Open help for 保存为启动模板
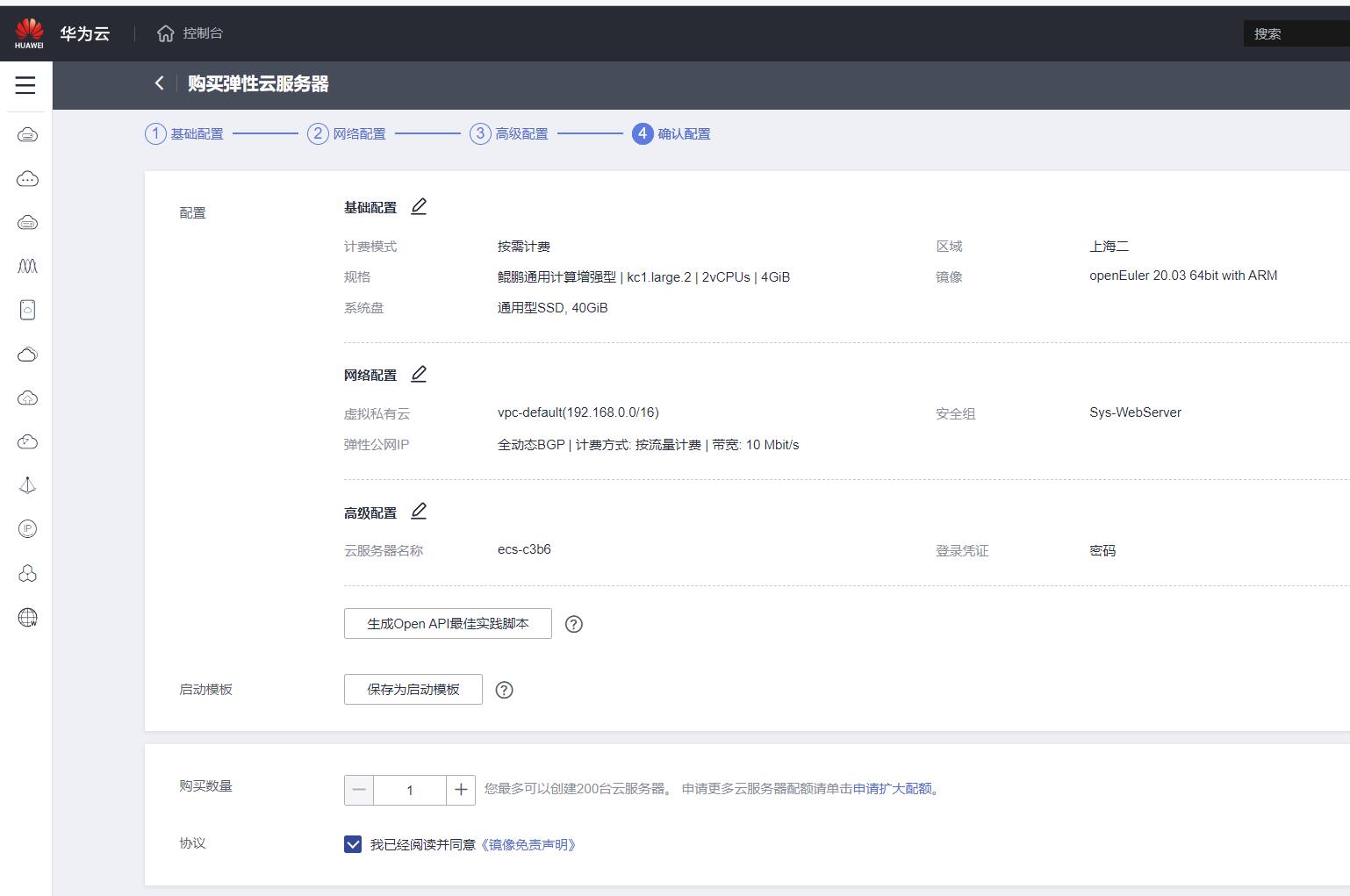Viewport: 1350px width, 896px height. coord(504,690)
